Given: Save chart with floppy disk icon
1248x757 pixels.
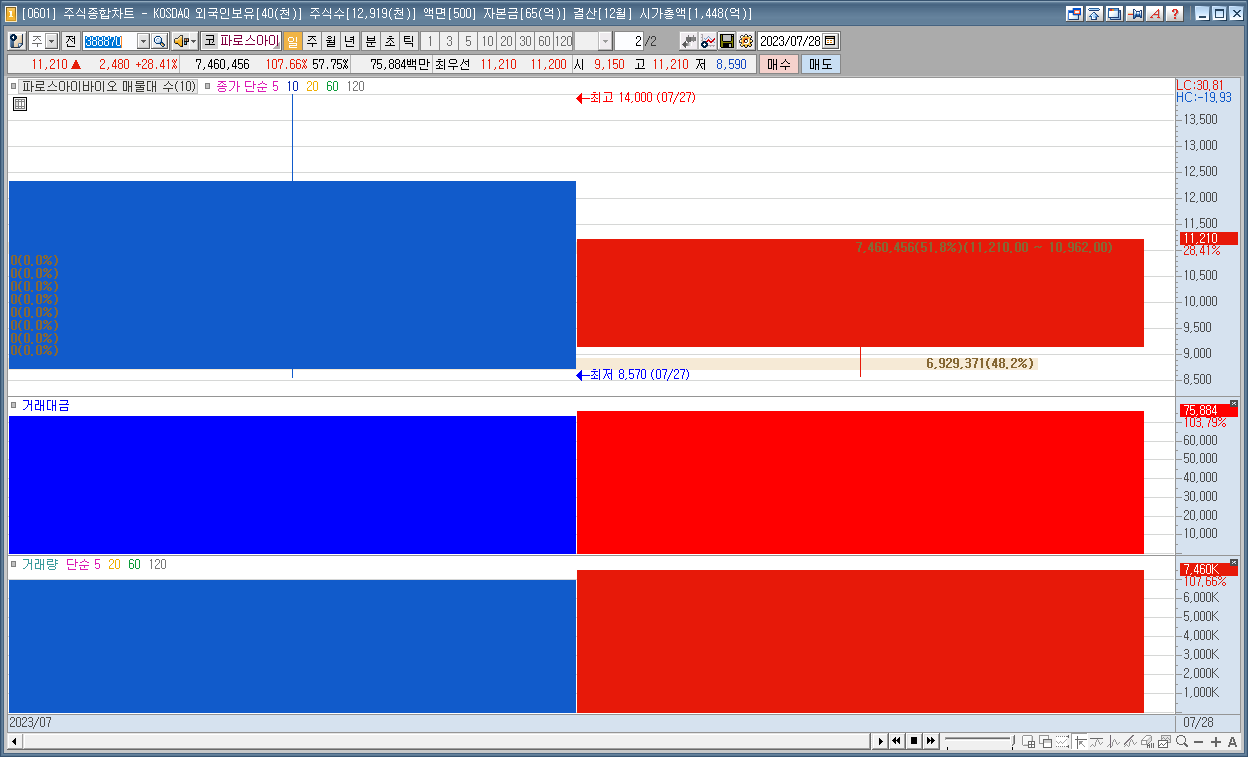Looking at the screenshot, I should pos(727,41).
